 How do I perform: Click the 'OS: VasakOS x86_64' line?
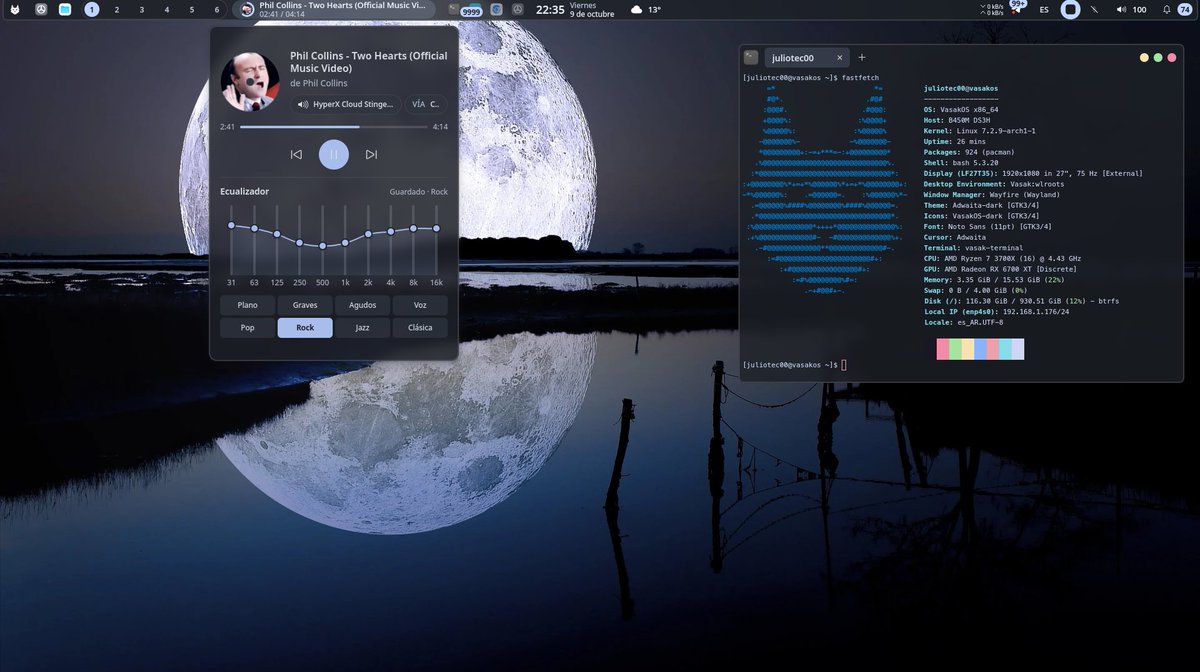point(961,109)
